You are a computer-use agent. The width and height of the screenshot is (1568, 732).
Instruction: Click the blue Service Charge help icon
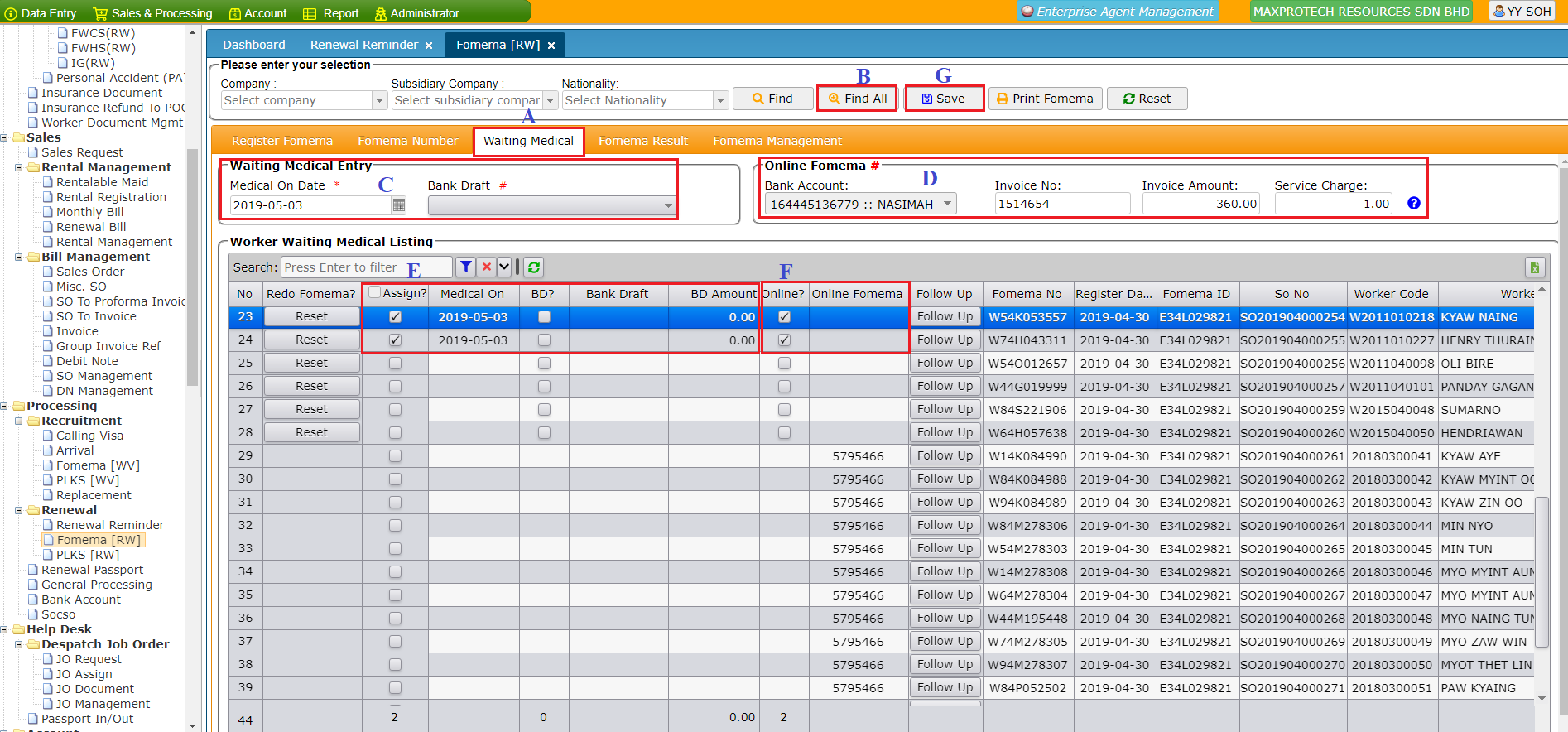[1414, 203]
